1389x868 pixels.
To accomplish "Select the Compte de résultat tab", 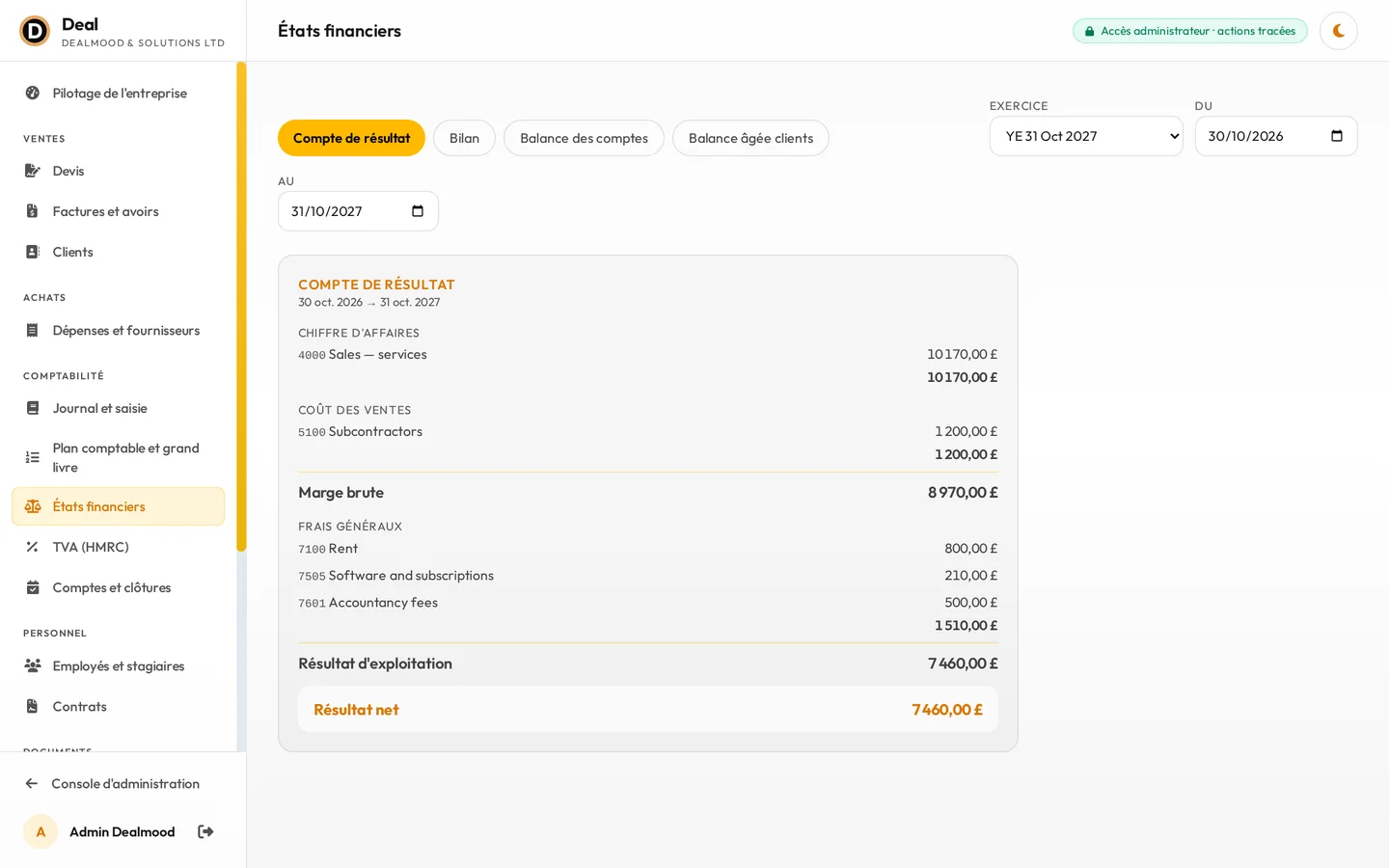I will pyautogui.click(x=351, y=138).
